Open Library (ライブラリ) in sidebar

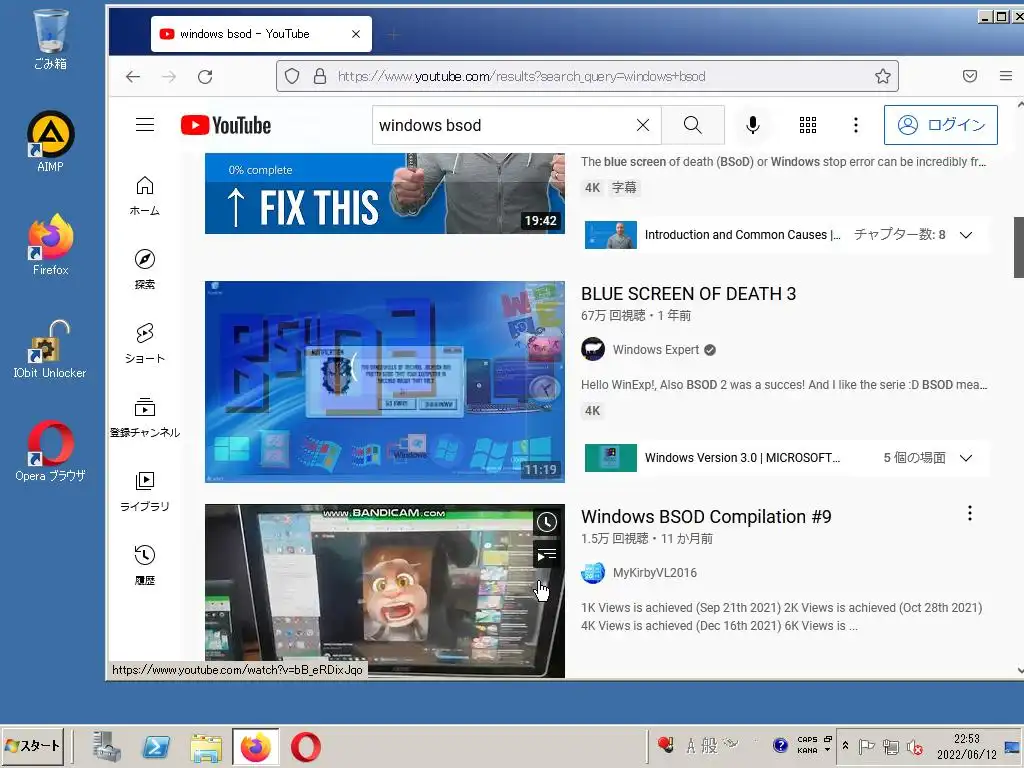(x=144, y=491)
